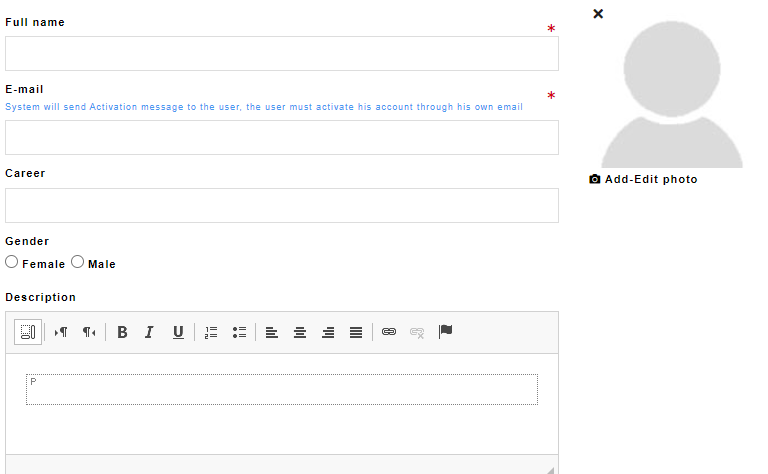Justify the description text
Image resolution: width=768 pixels, height=474 pixels.
tap(356, 332)
